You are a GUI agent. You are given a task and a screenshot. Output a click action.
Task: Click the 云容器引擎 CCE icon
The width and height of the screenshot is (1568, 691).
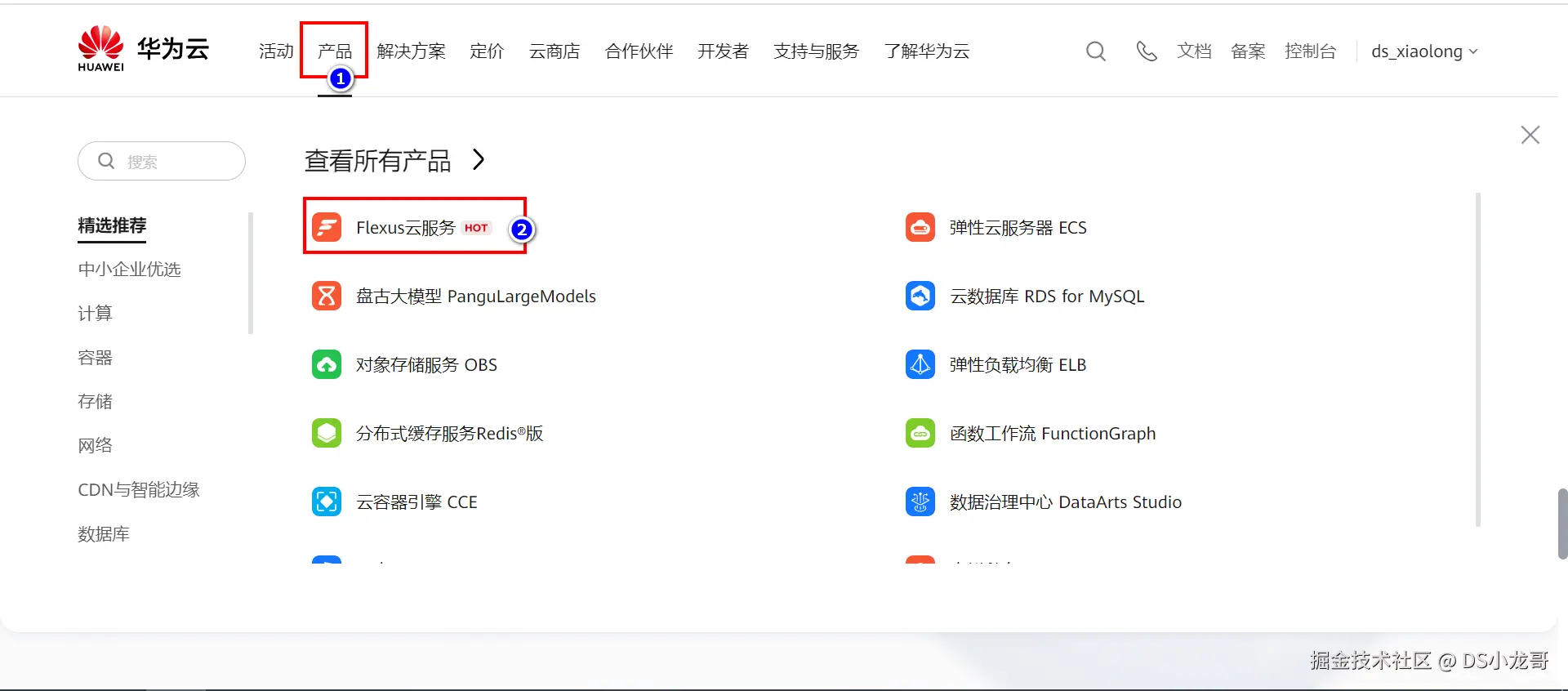(x=327, y=502)
